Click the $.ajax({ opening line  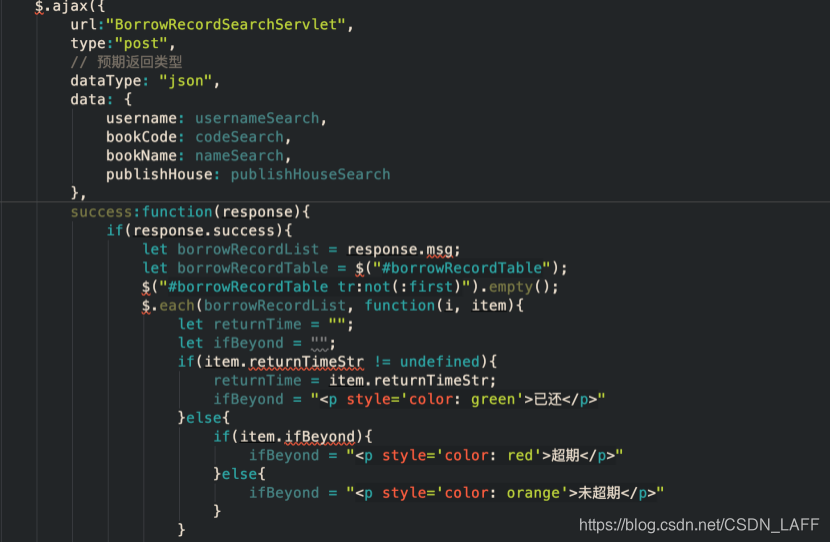[x=70, y=6]
